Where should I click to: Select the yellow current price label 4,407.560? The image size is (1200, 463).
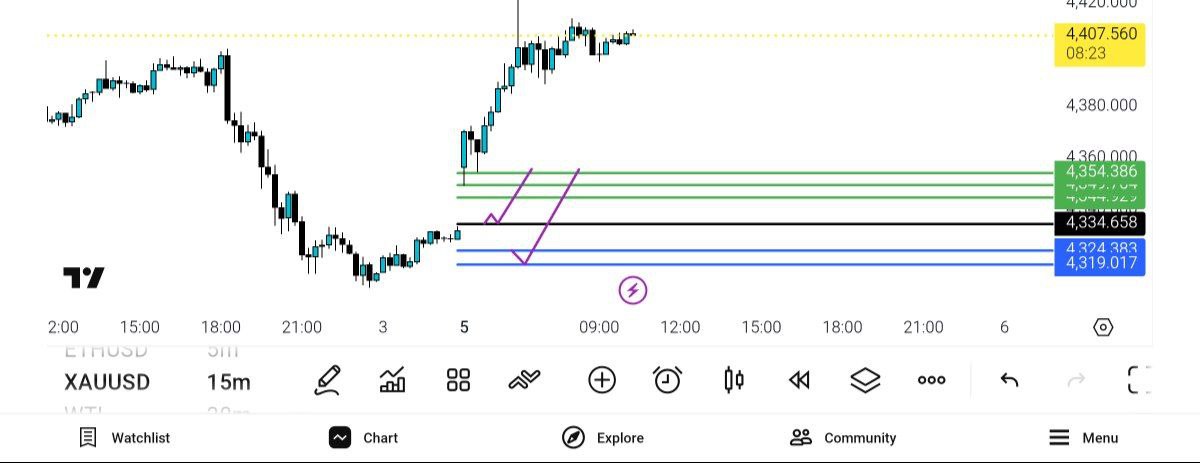tap(1099, 43)
